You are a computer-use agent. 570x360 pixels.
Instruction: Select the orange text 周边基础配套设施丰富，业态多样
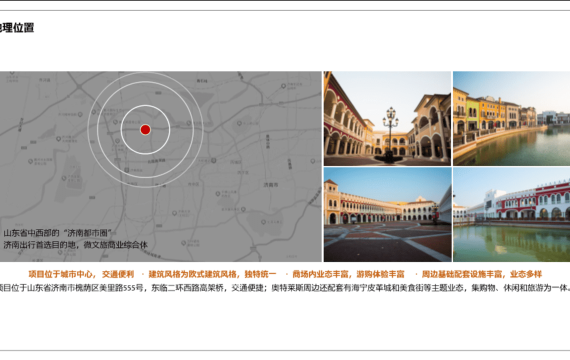point(482,274)
